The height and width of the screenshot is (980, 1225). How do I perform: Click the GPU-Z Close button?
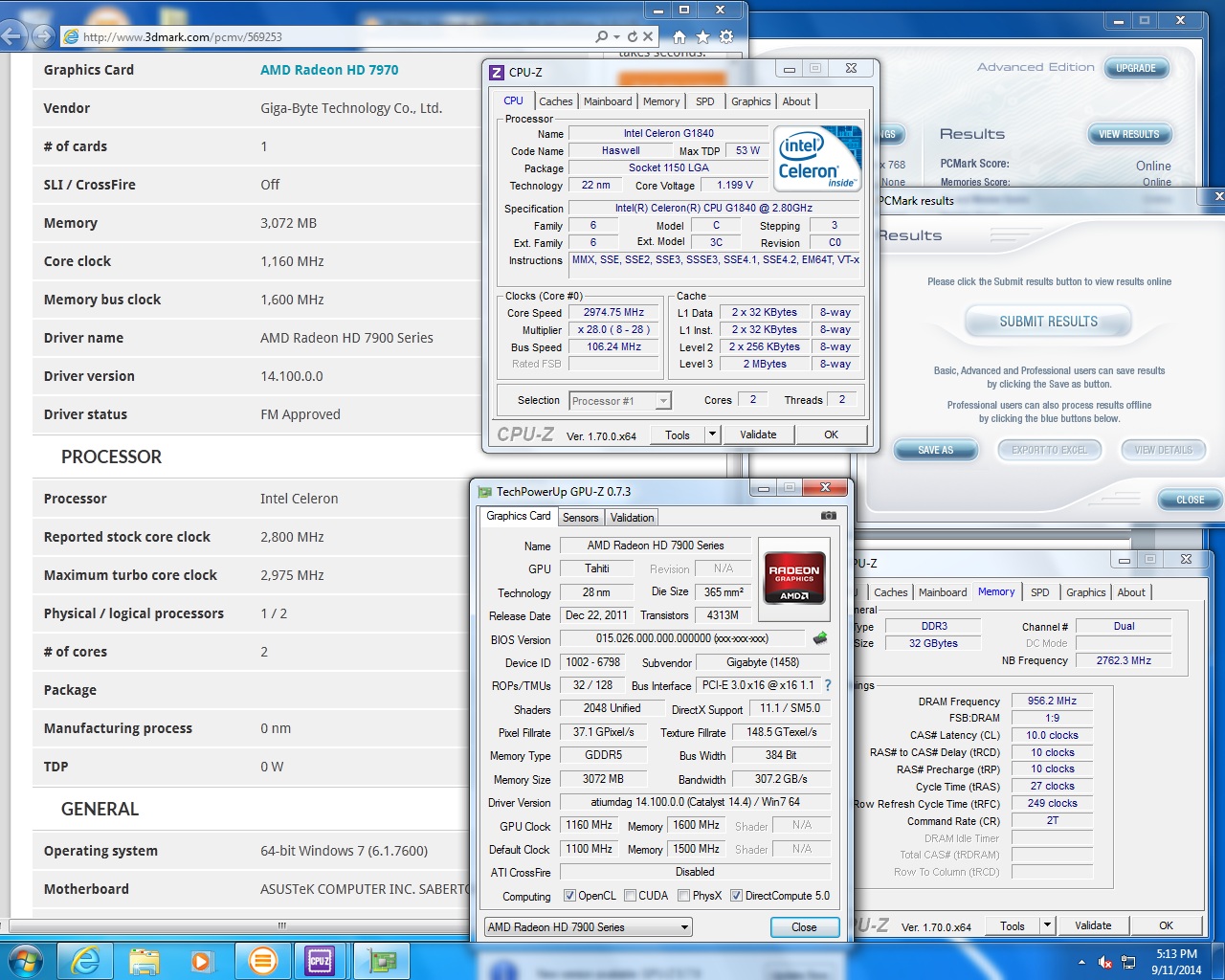point(804,927)
